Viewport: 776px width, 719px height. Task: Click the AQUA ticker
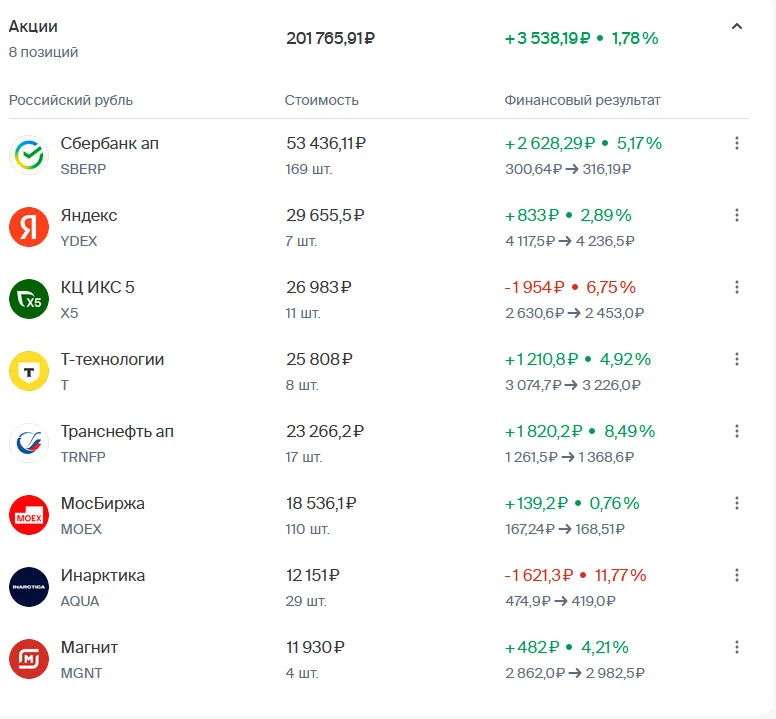coord(80,601)
